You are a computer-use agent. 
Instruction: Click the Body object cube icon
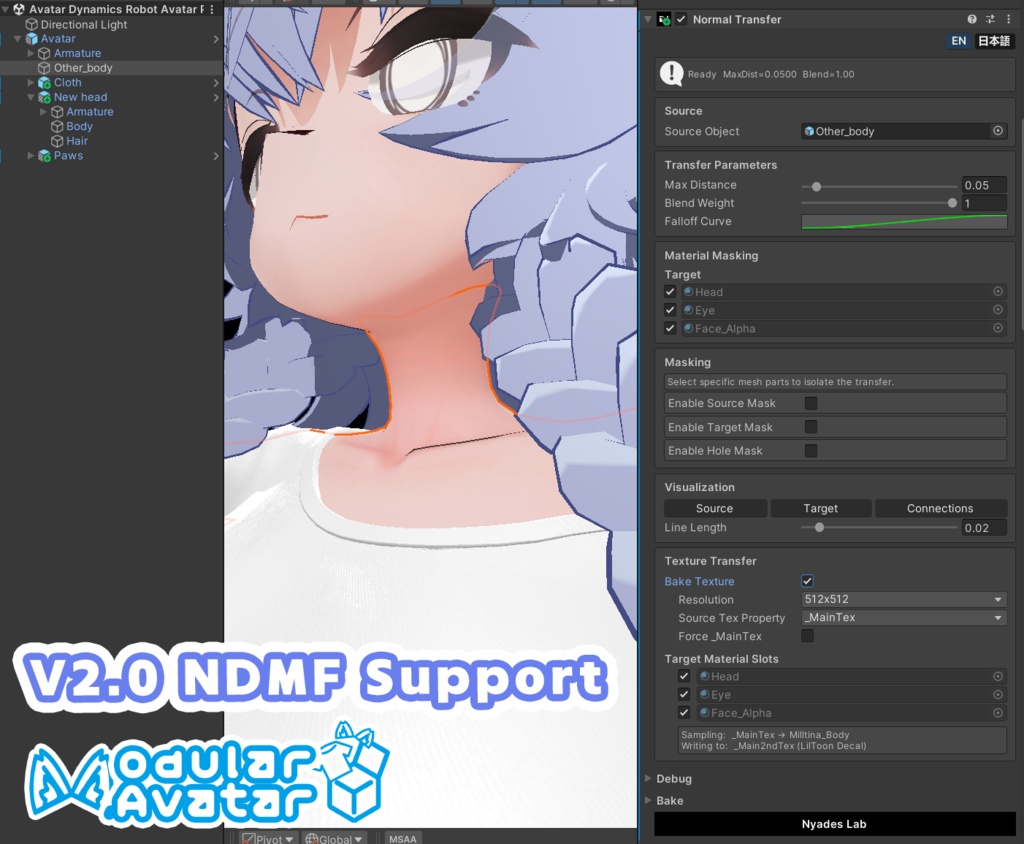point(57,126)
